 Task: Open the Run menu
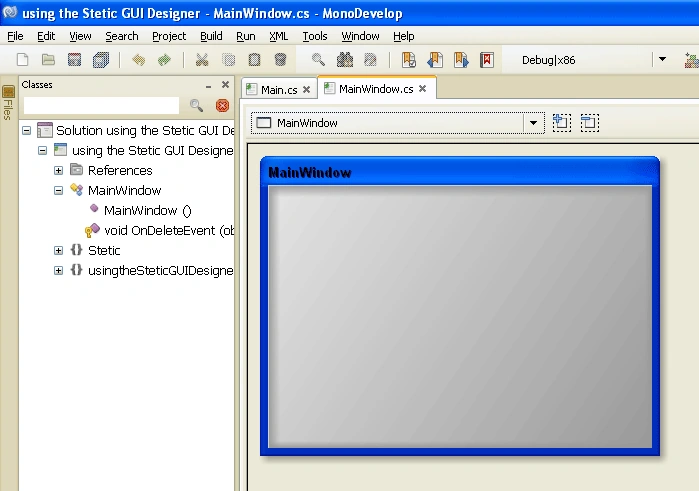(246, 36)
